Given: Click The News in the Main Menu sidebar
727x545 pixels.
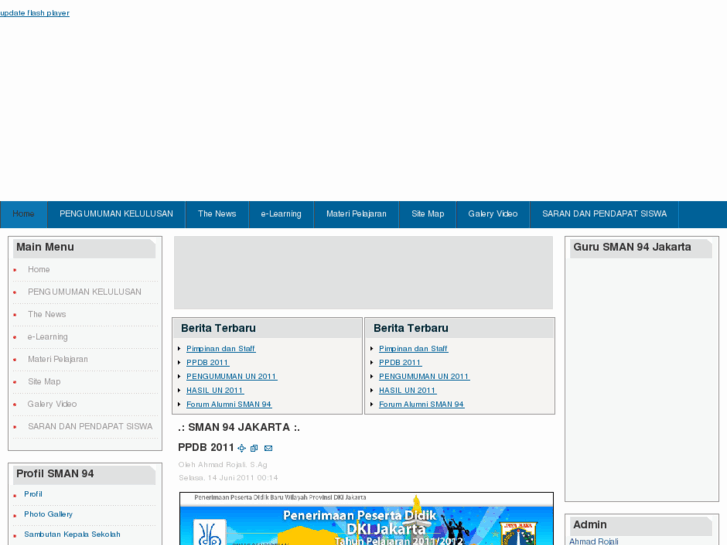Looking at the screenshot, I should click(47, 314).
